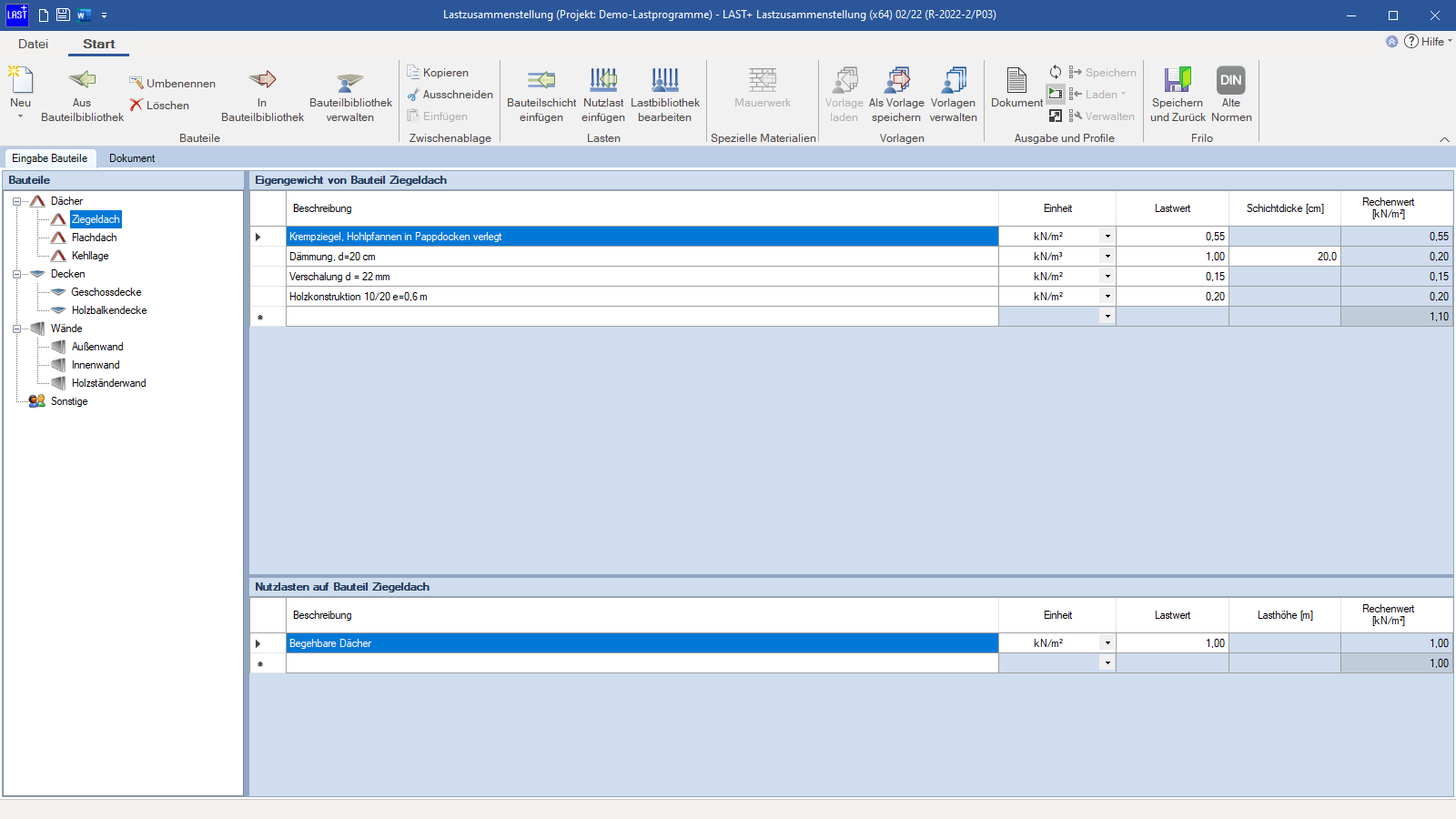Select the Krempziegel row via row header arrow
1456x819 pixels.
click(x=268, y=237)
